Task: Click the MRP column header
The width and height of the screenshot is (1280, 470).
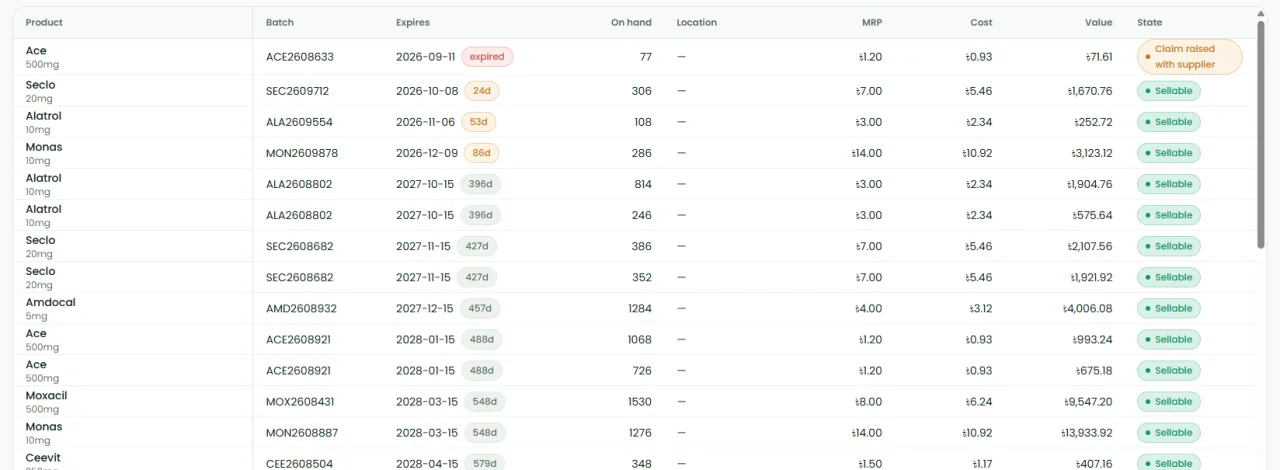Action: (x=872, y=22)
